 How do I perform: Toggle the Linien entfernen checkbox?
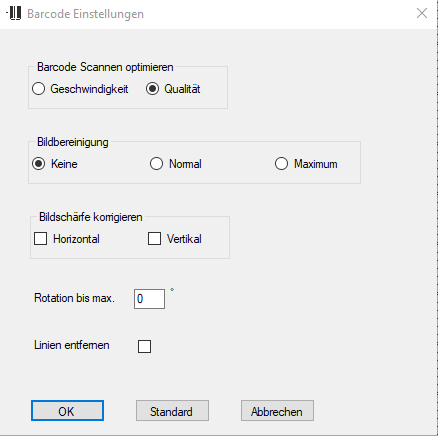(x=144, y=346)
